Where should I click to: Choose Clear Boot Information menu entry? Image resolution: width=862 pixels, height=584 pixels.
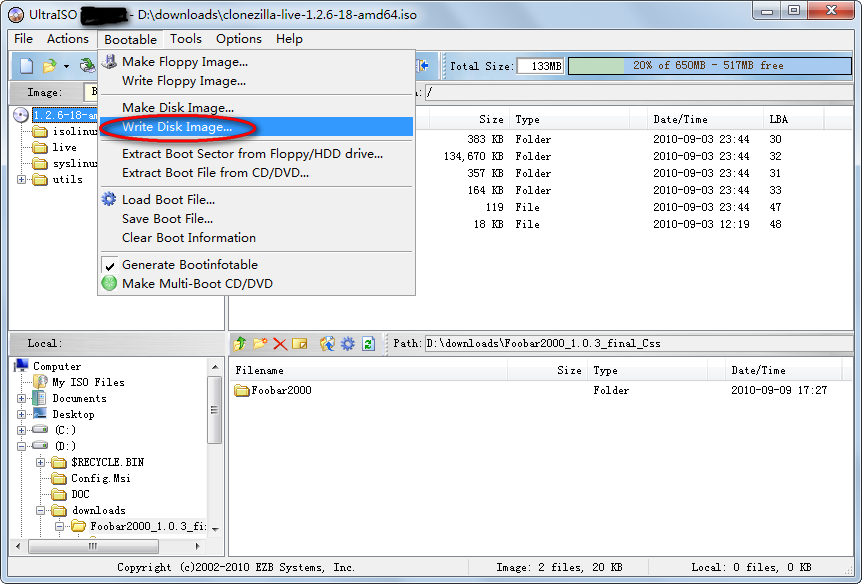pos(256,238)
